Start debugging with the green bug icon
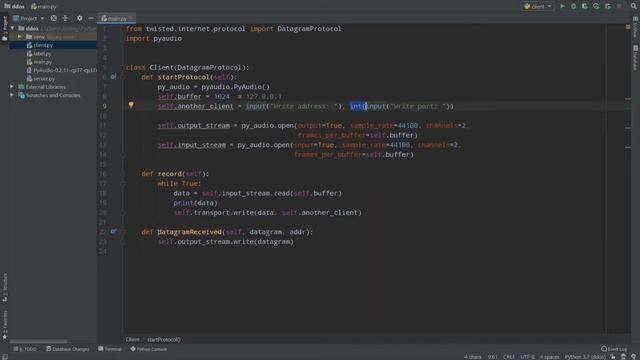This screenshot has width=640, height=360. coord(573,6)
